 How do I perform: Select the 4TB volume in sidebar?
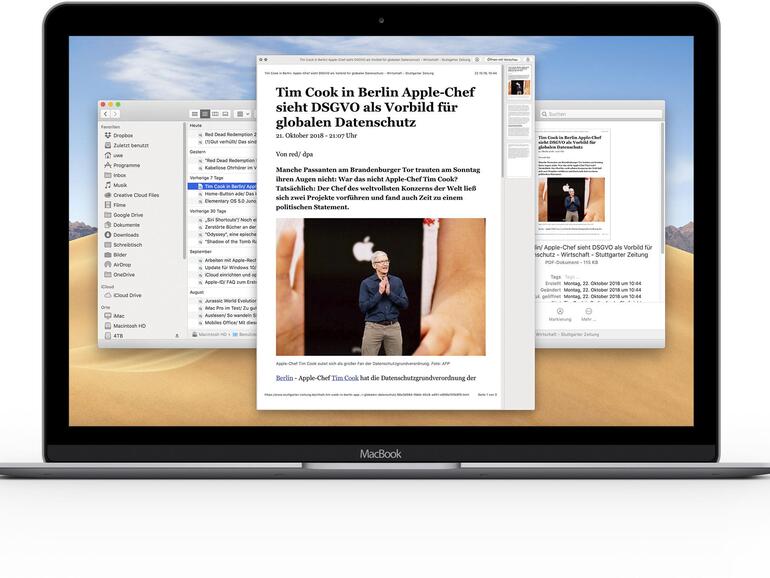113,335
